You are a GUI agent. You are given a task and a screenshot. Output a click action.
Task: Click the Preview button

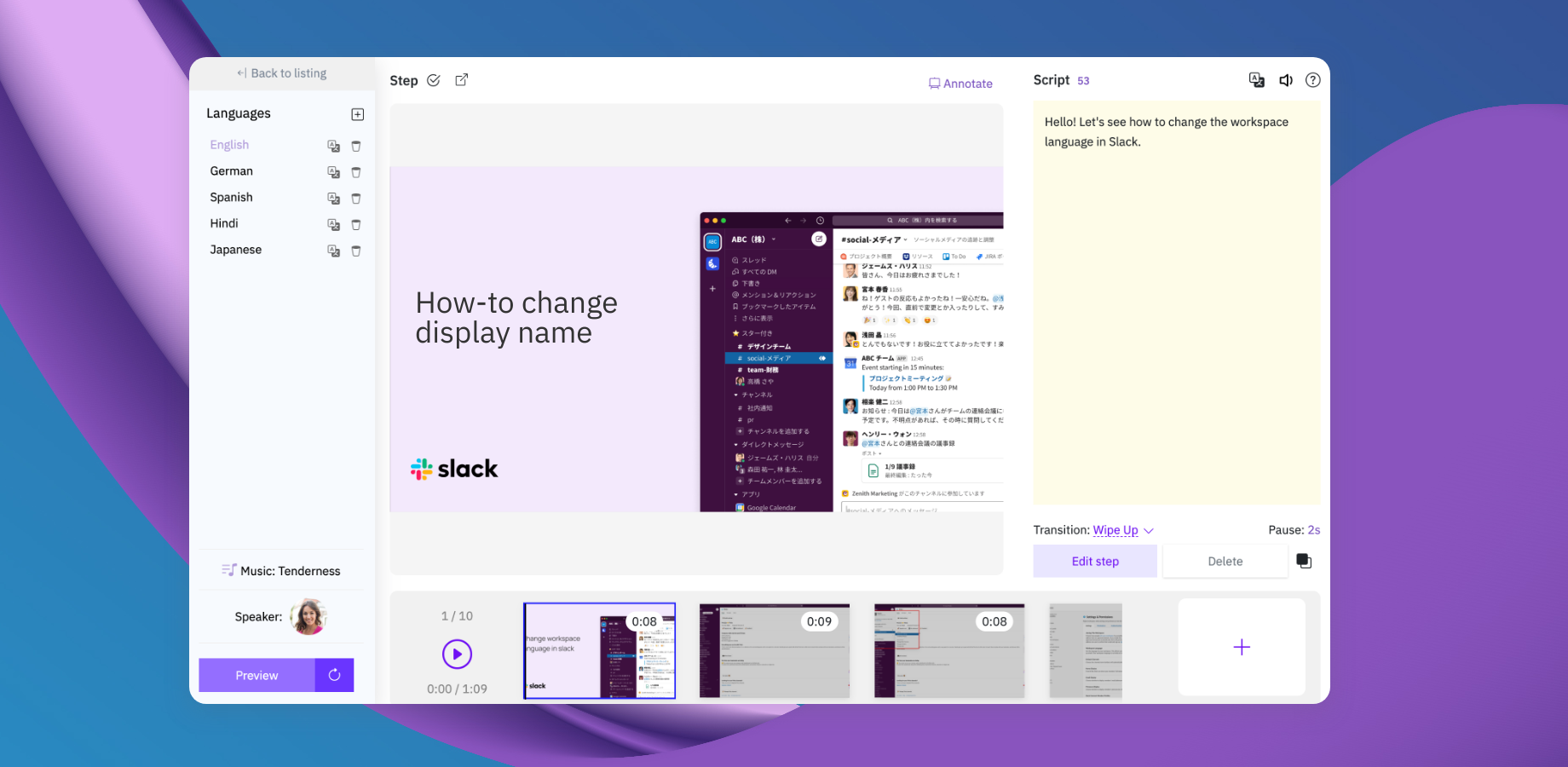click(257, 675)
